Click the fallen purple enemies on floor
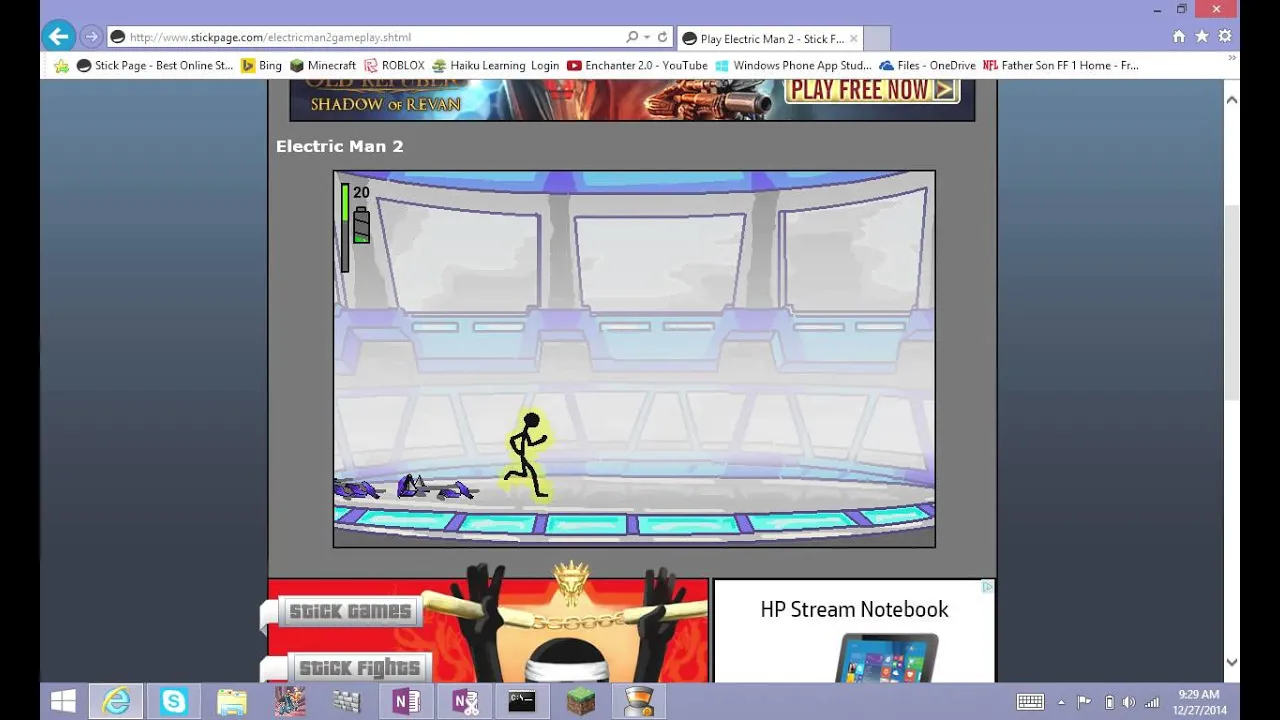1280x720 pixels. [x=405, y=488]
